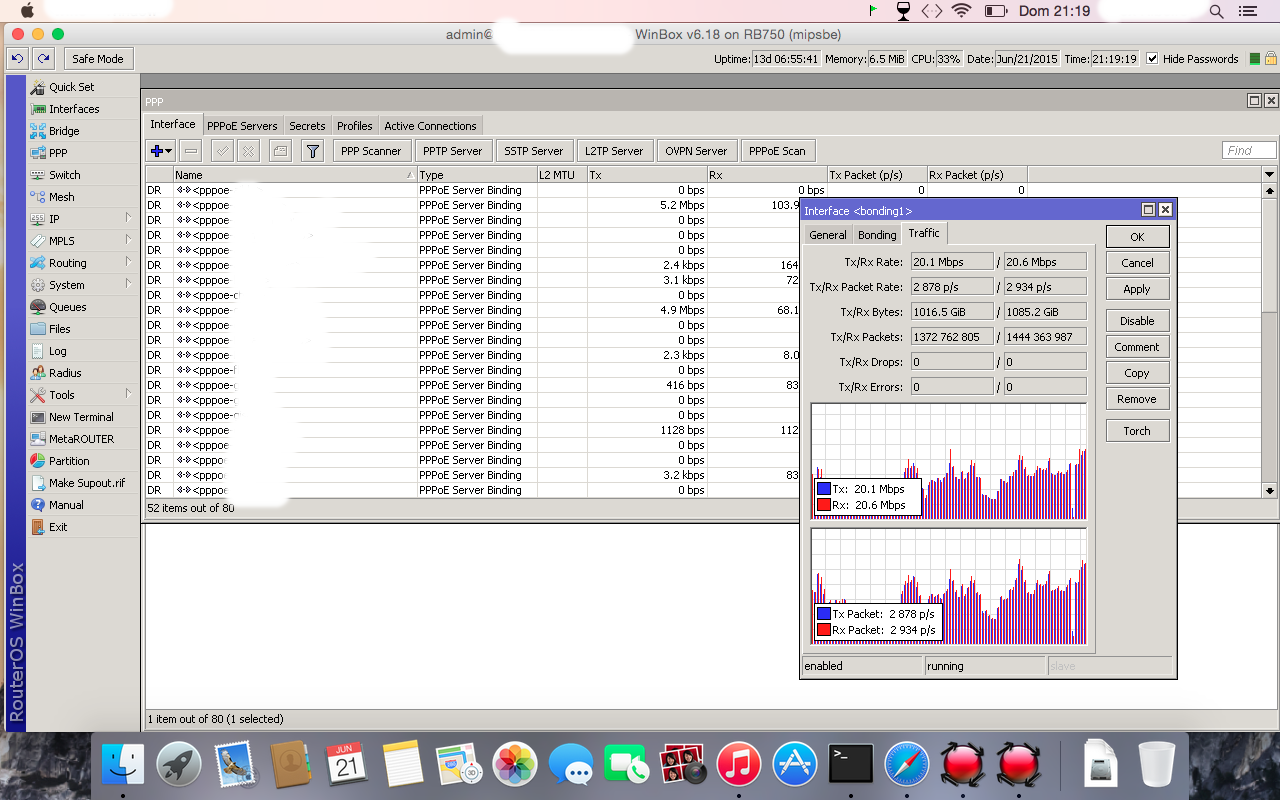
Task: Select the PPP sidebar entry
Action: coord(83,153)
